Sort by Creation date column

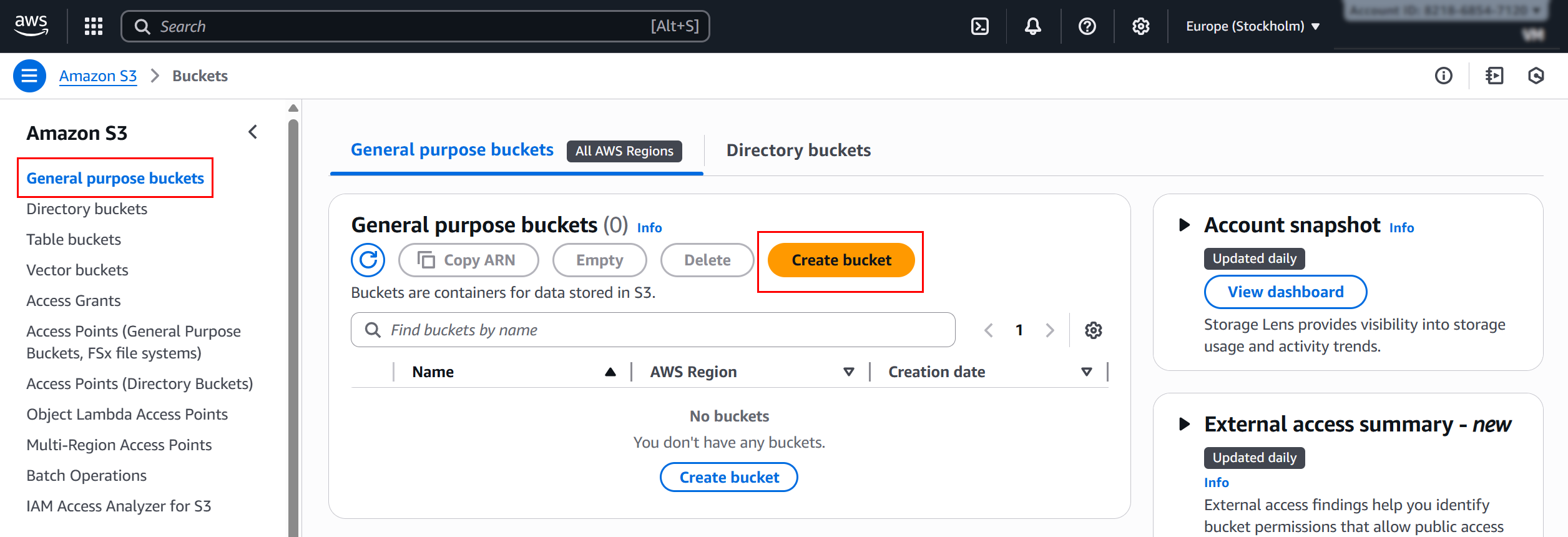(x=991, y=372)
